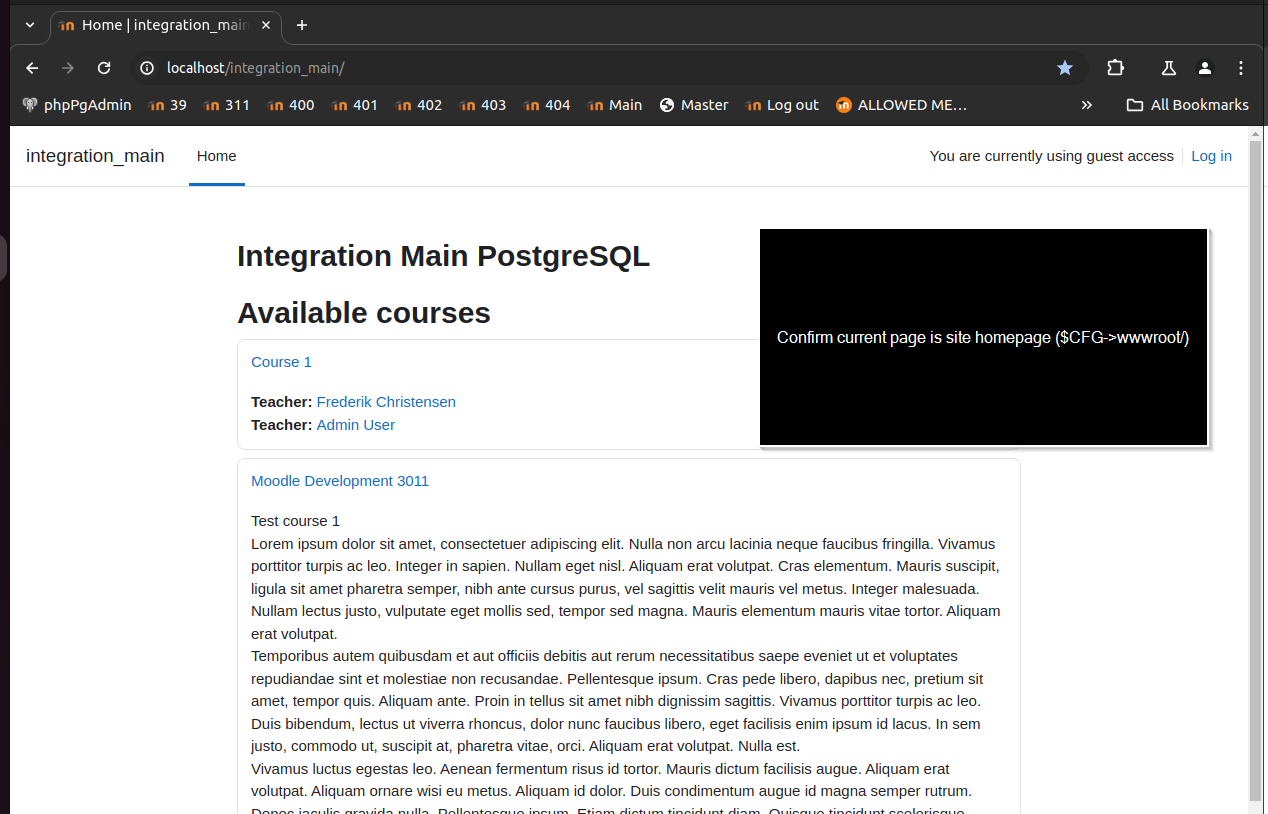Open a new browser tab
The width and height of the screenshot is (1268, 814).
click(x=302, y=25)
